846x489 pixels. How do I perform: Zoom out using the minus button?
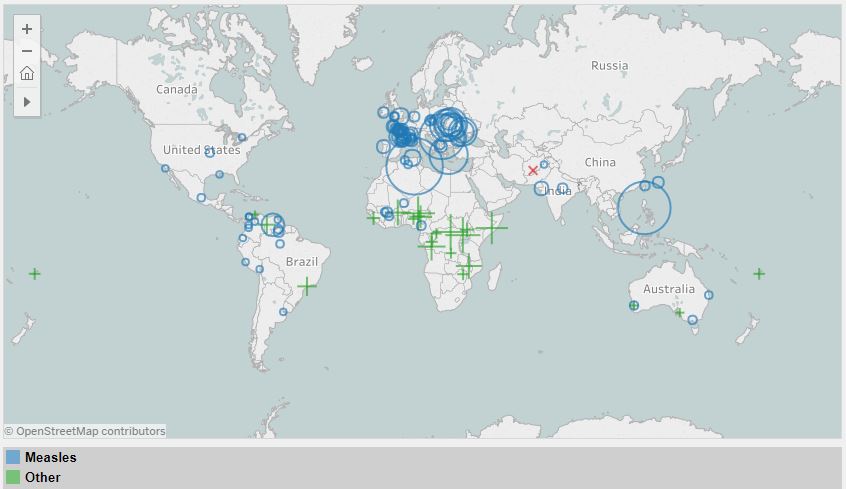(x=27, y=51)
